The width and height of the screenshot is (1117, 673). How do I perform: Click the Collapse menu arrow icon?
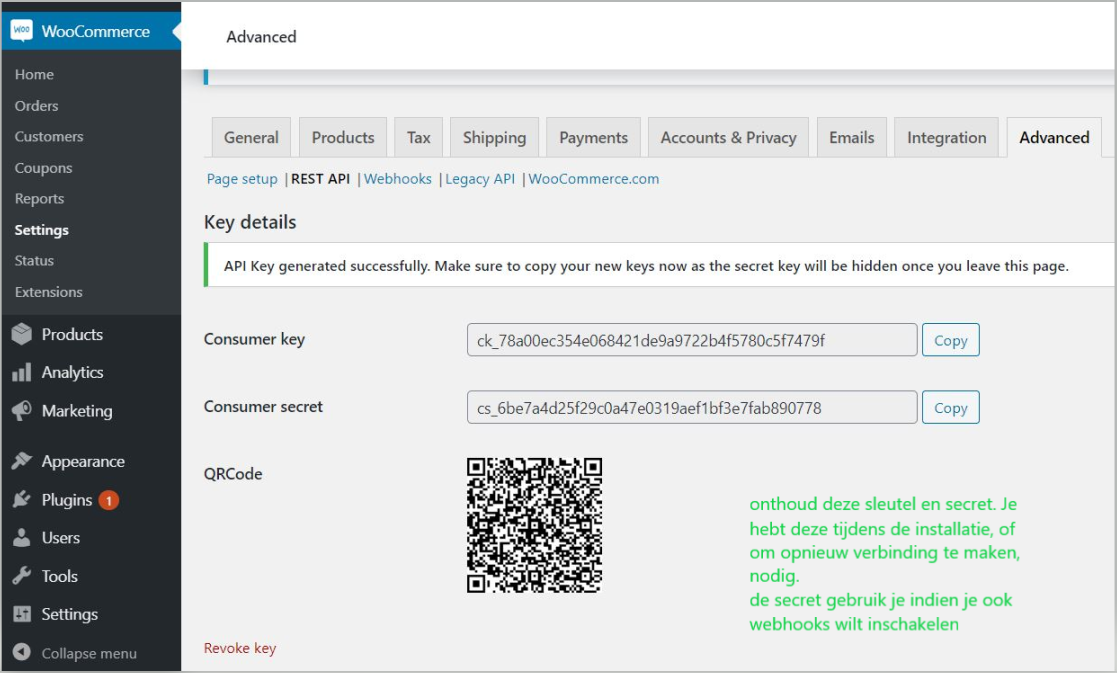[x=22, y=652]
